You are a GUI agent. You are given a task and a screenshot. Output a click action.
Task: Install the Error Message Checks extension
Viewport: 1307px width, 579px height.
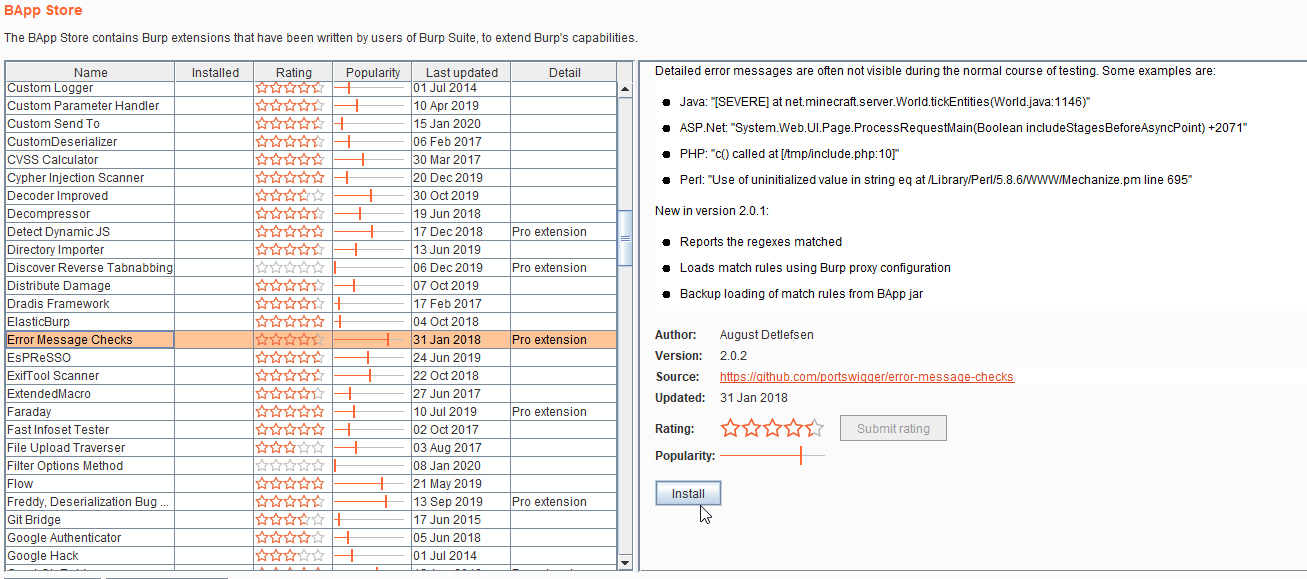pyautogui.click(x=688, y=494)
